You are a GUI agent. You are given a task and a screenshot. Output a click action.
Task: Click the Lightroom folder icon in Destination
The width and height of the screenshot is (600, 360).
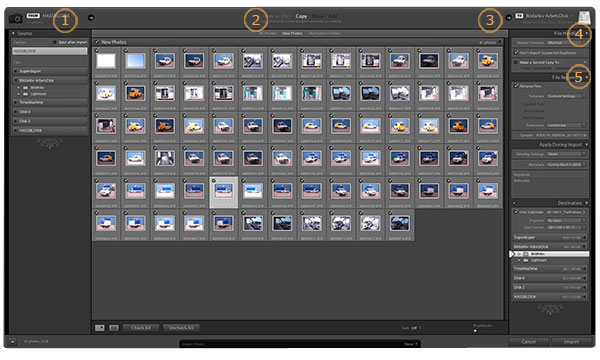coord(526,260)
